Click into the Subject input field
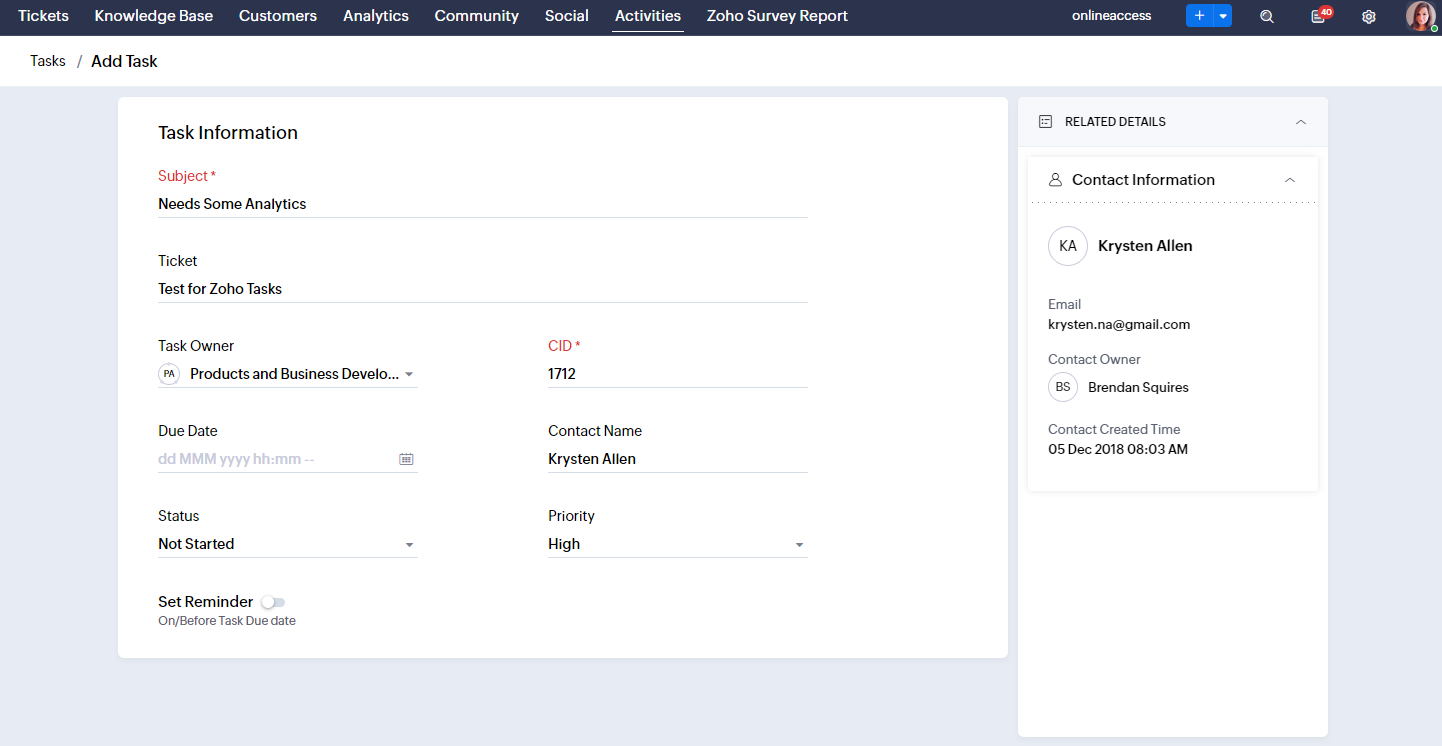 482,204
